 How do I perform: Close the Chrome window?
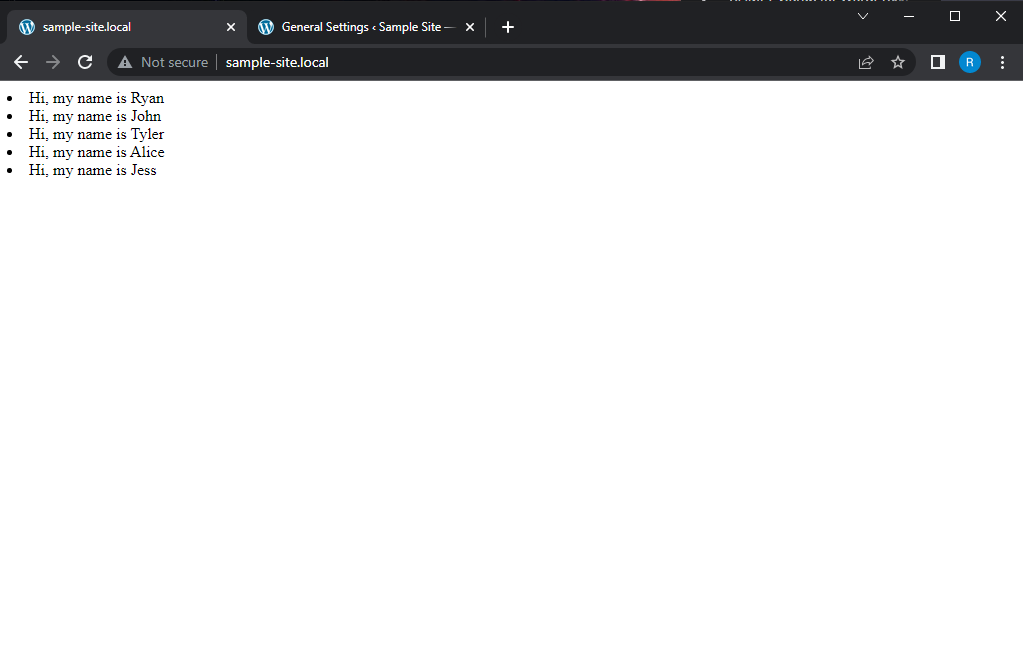pos(1000,16)
